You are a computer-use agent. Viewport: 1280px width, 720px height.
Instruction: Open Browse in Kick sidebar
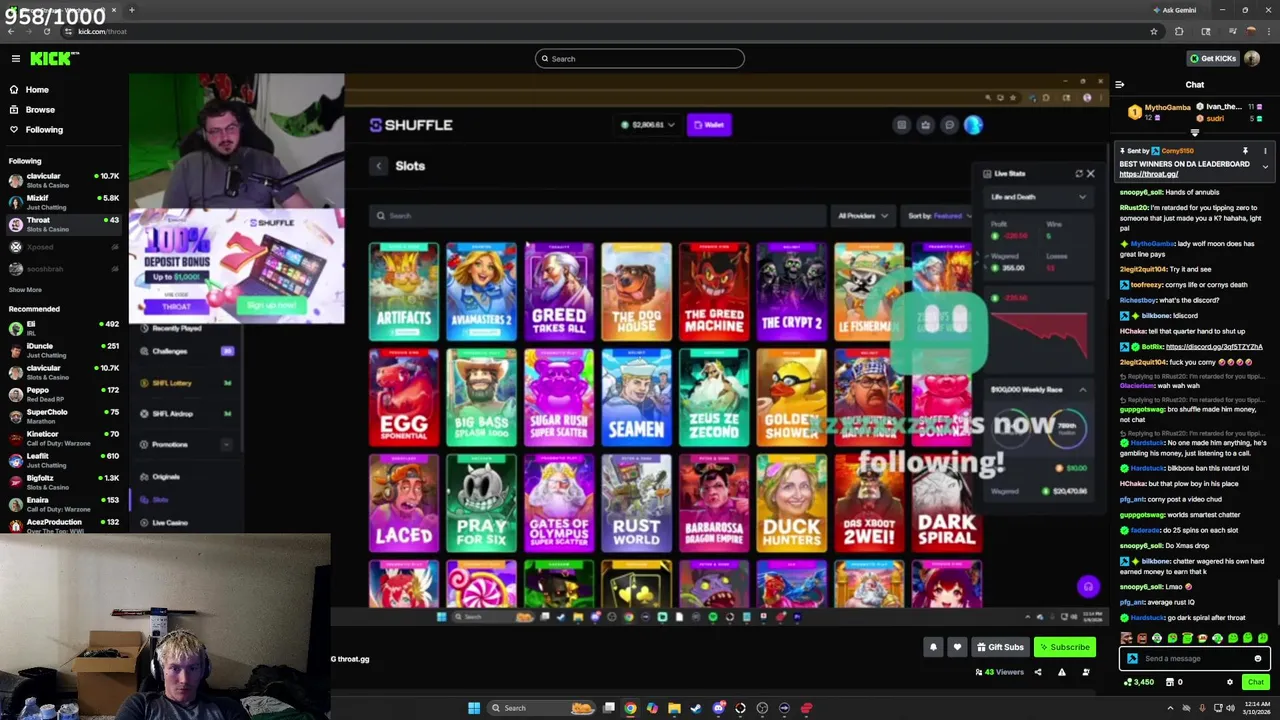40,110
